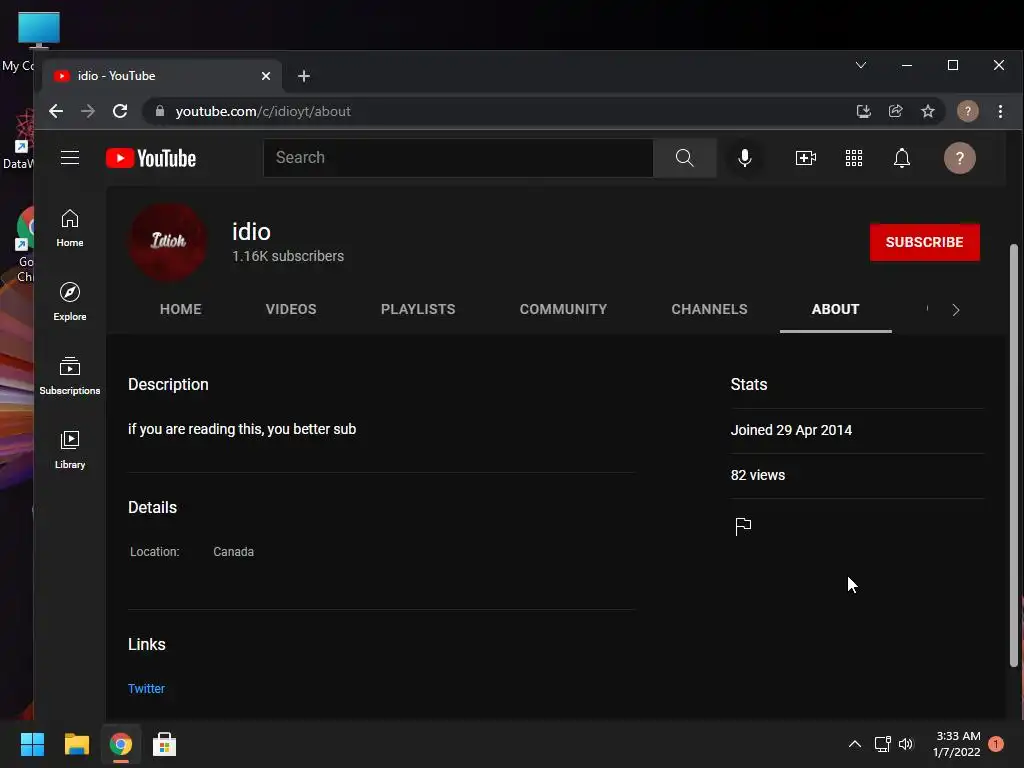Switch to the HOME channel tab
1024x768 pixels.
click(180, 309)
